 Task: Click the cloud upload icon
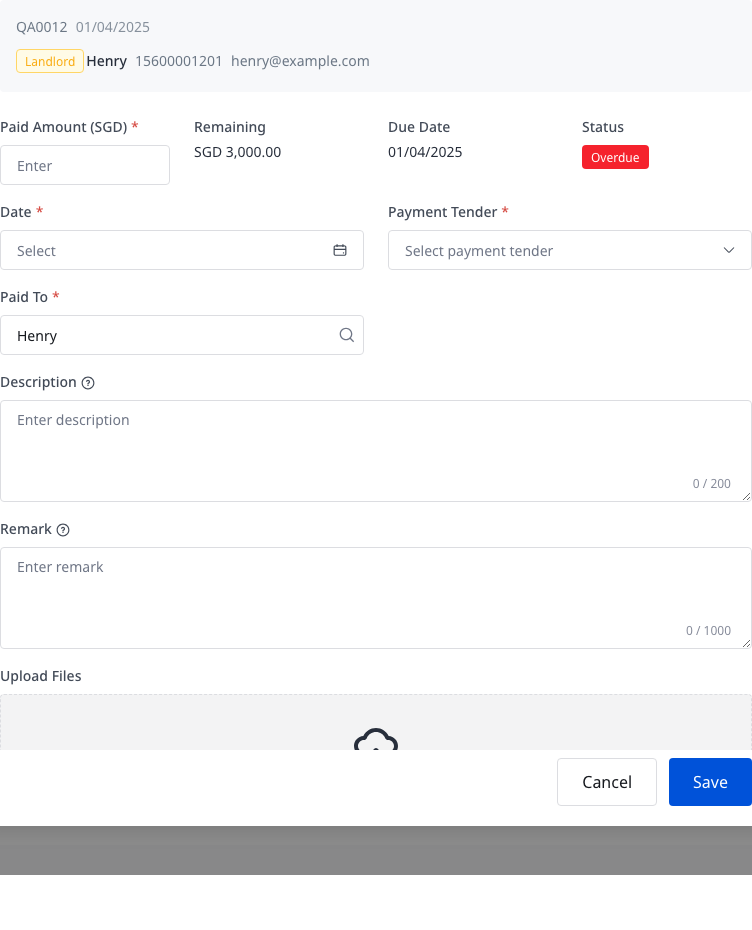pos(376,738)
